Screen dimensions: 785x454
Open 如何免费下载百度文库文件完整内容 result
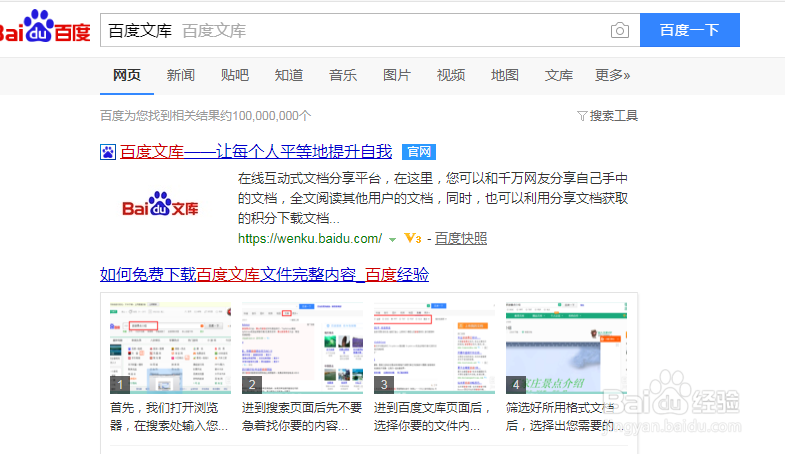pyautogui.click(x=264, y=275)
